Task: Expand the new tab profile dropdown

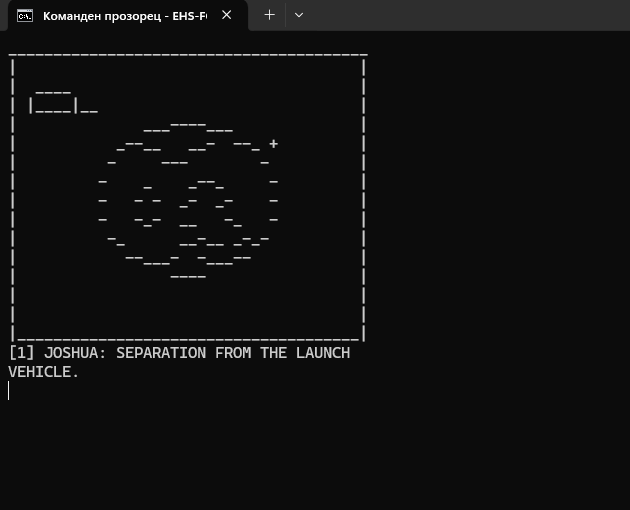Action: tap(299, 15)
